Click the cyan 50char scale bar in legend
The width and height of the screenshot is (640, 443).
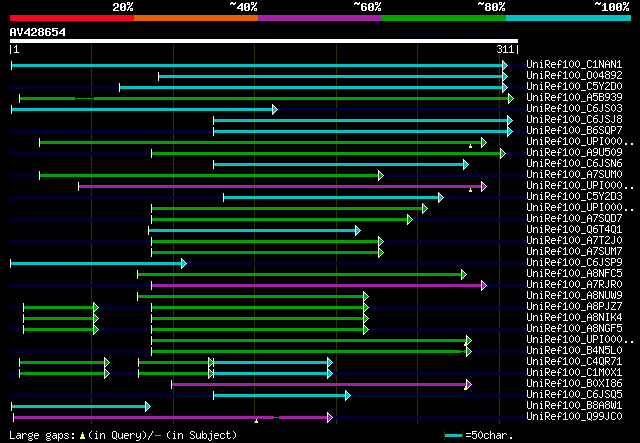pyautogui.click(x=453, y=435)
